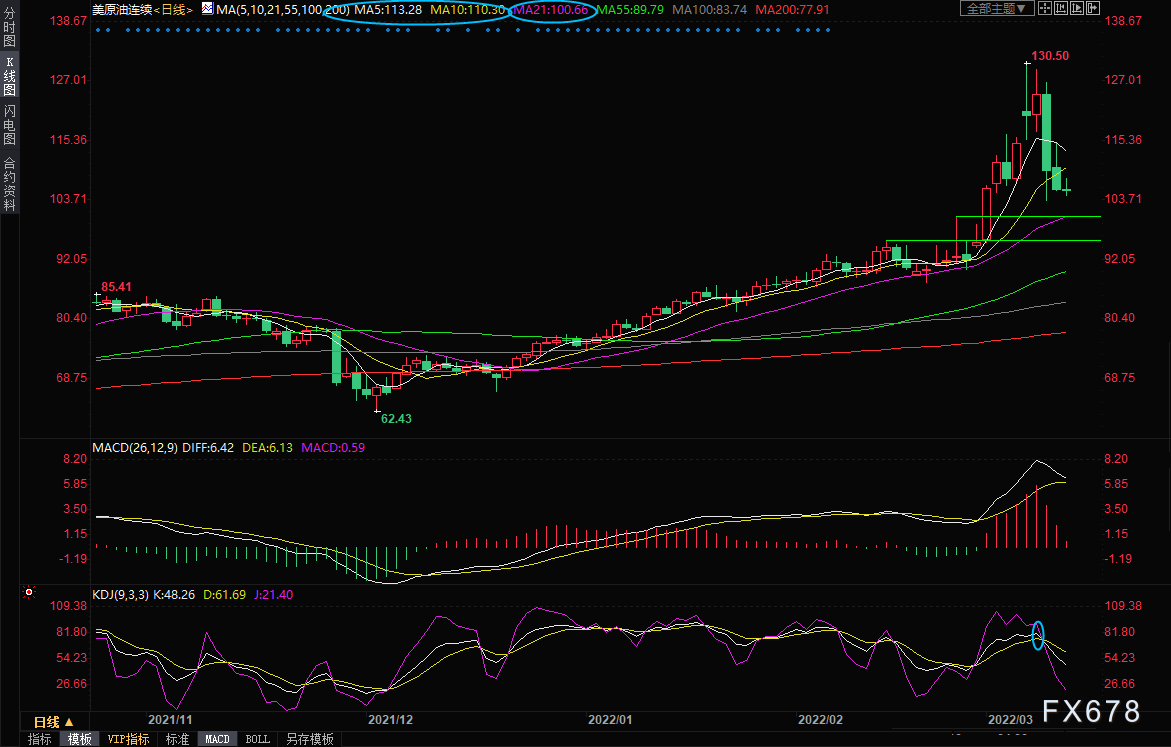Click the MA indicator chart icon

click(207, 9)
